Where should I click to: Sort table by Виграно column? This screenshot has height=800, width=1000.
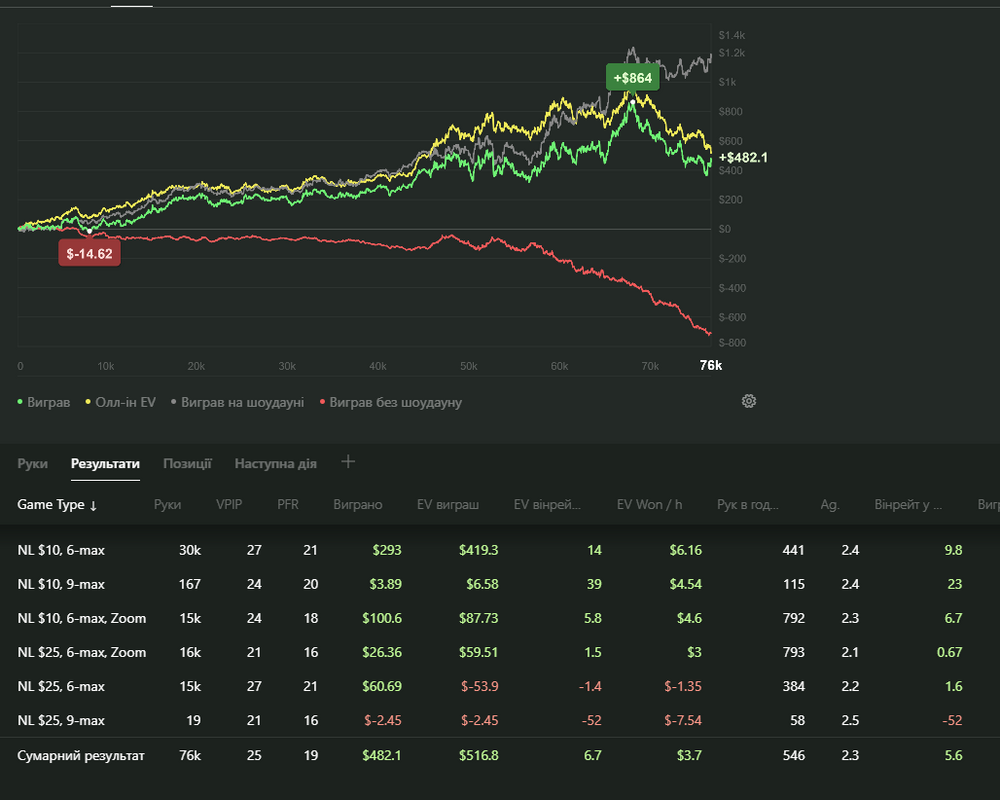[x=357, y=505]
